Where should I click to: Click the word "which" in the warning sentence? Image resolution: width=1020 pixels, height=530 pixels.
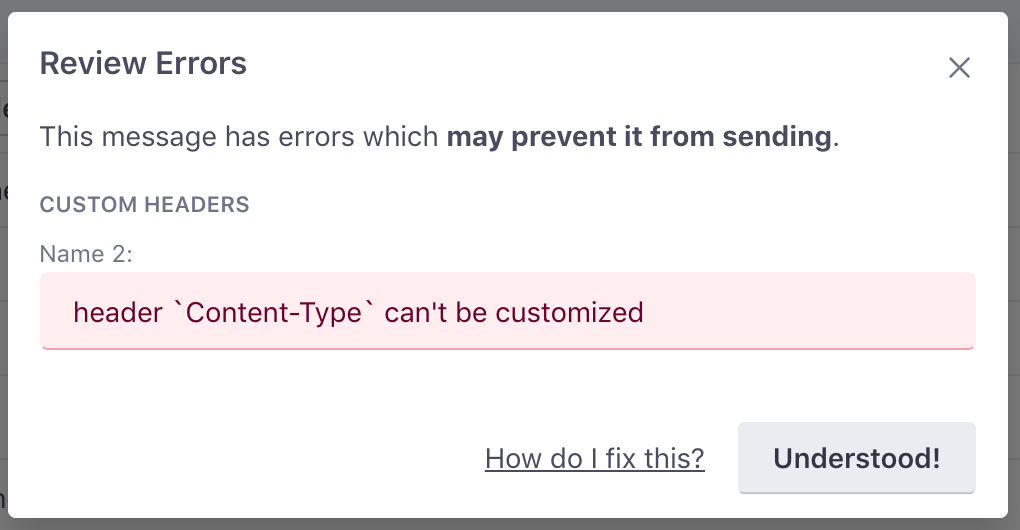[x=406, y=136]
